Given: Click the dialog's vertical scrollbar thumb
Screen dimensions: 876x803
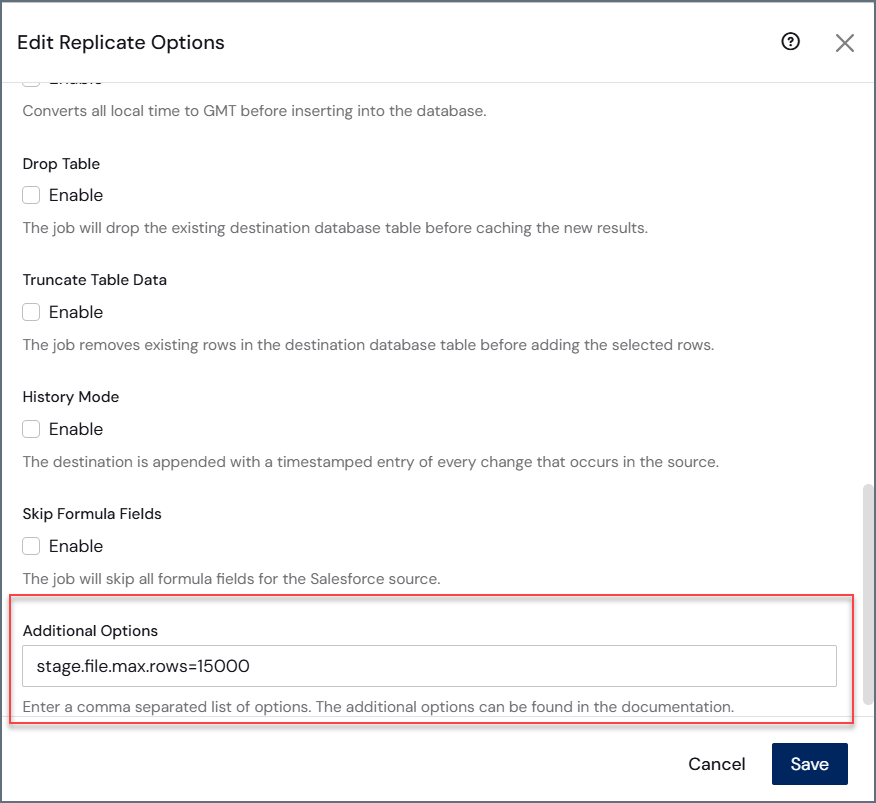Looking at the screenshot, I should pos(868,595).
